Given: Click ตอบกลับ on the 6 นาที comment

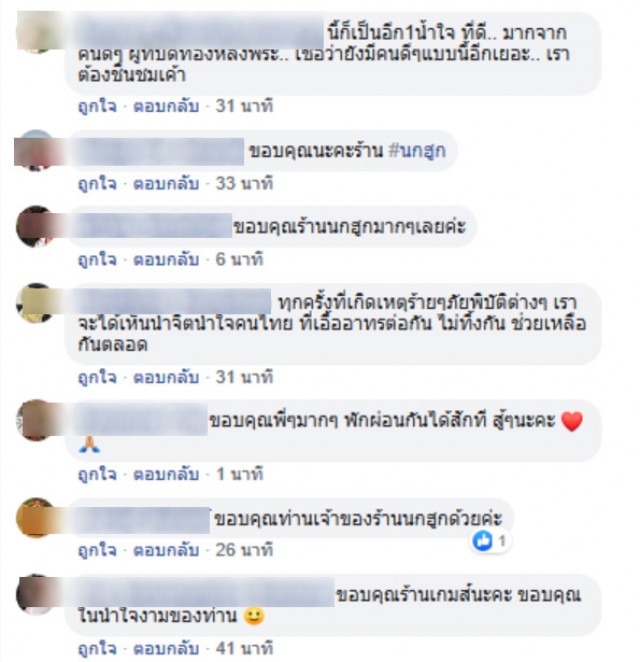Looking at the screenshot, I should coord(166,259).
